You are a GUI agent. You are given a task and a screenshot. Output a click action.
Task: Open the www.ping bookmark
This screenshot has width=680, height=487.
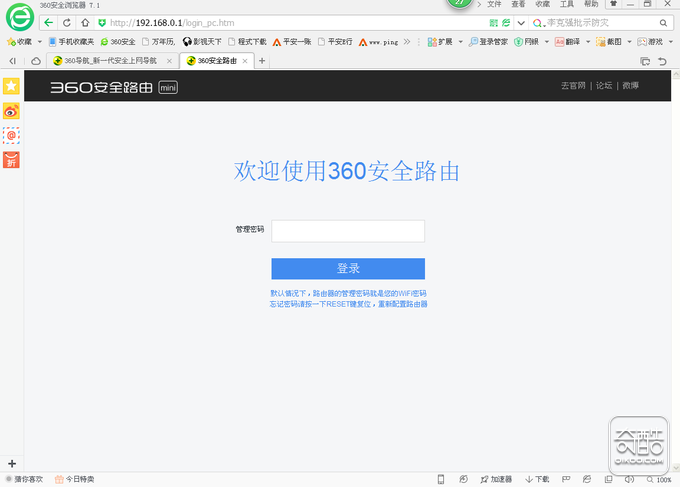point(379,42)
